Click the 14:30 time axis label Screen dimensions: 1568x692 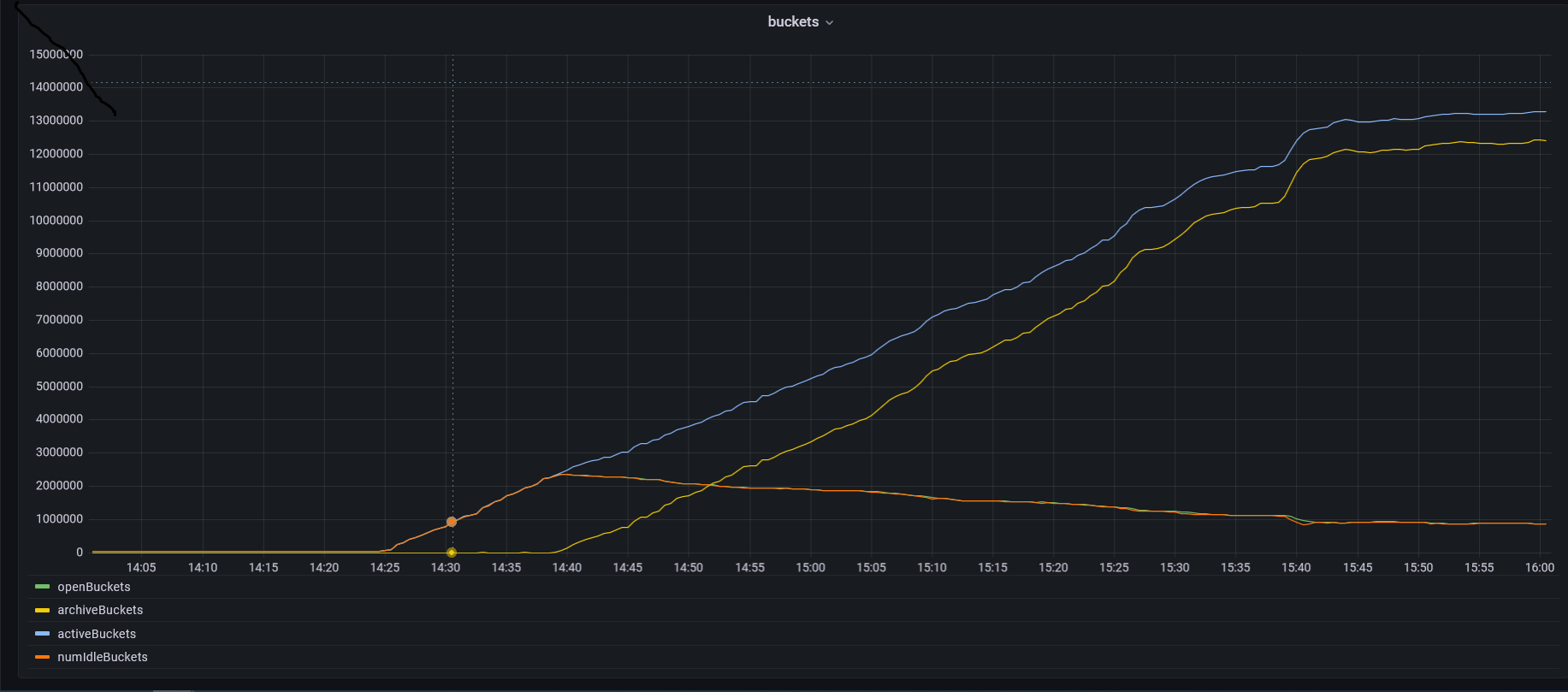coord(446,568)
